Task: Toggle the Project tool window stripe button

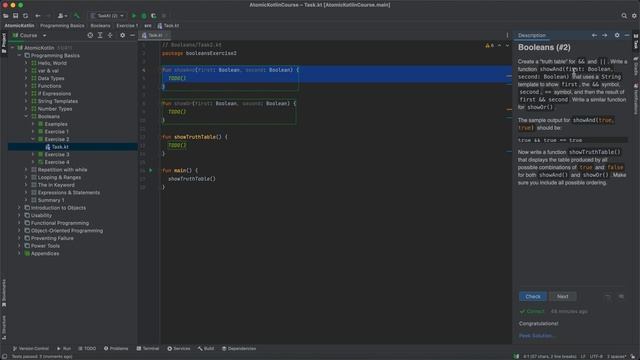Action: point(4,43)
